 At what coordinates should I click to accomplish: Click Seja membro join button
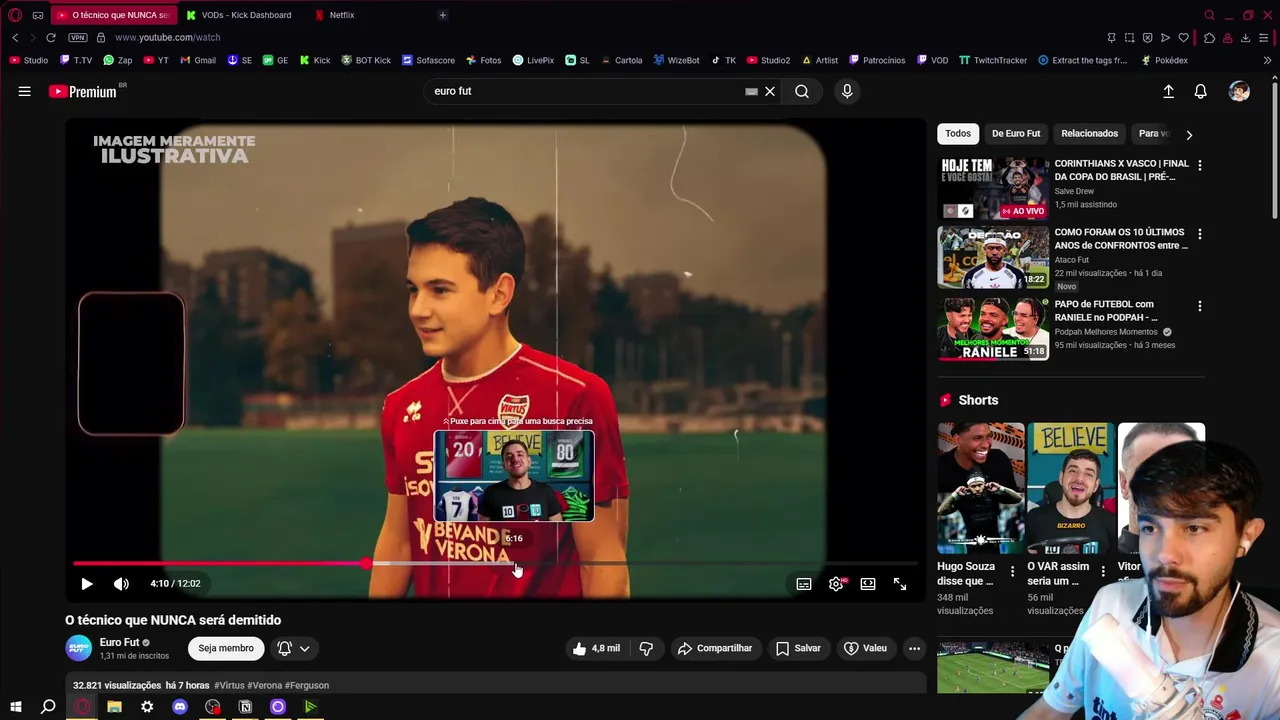tap(226, 648)
